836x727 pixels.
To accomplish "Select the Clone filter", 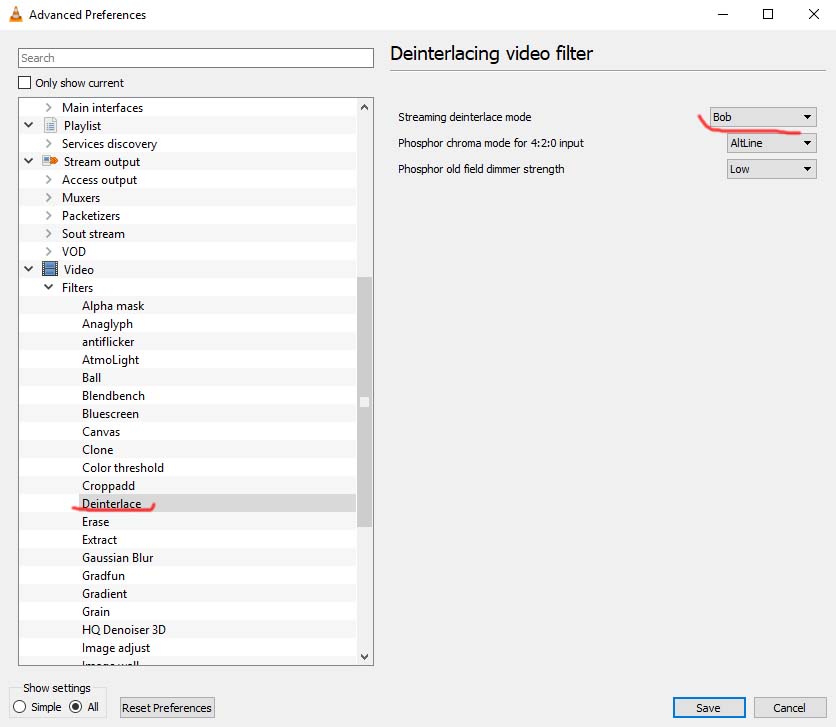I will [x=98, y=449].
